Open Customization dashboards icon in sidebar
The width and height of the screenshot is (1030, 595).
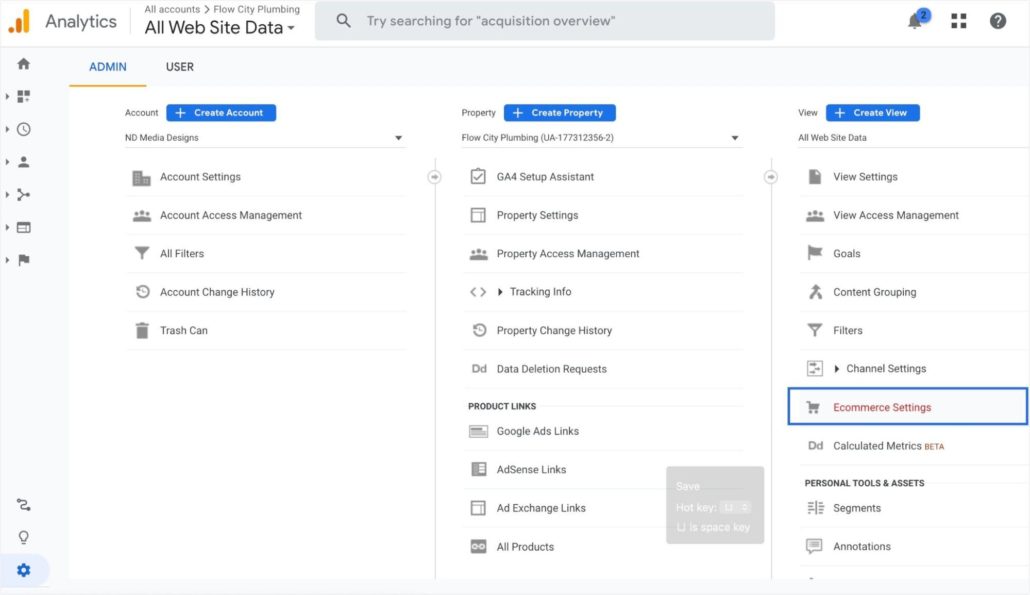coord(24,97)
